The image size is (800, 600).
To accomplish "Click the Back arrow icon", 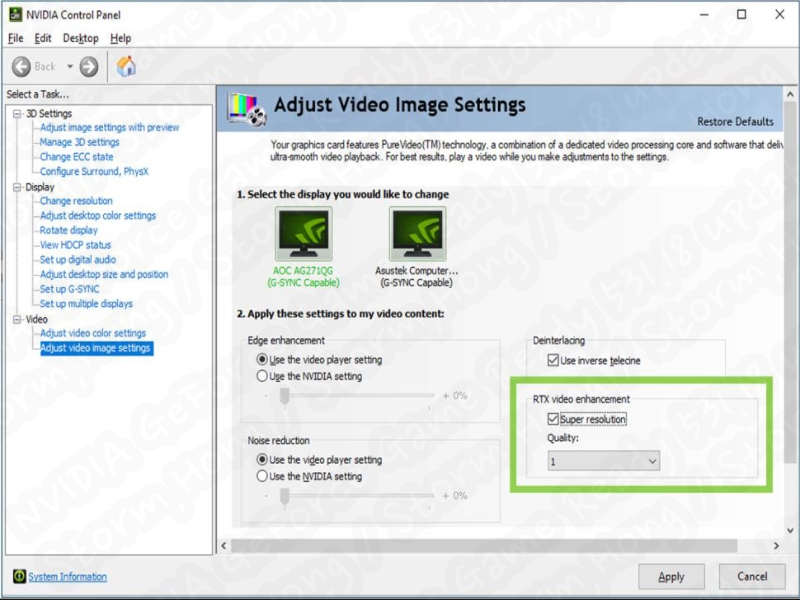I will pos(21,67).
